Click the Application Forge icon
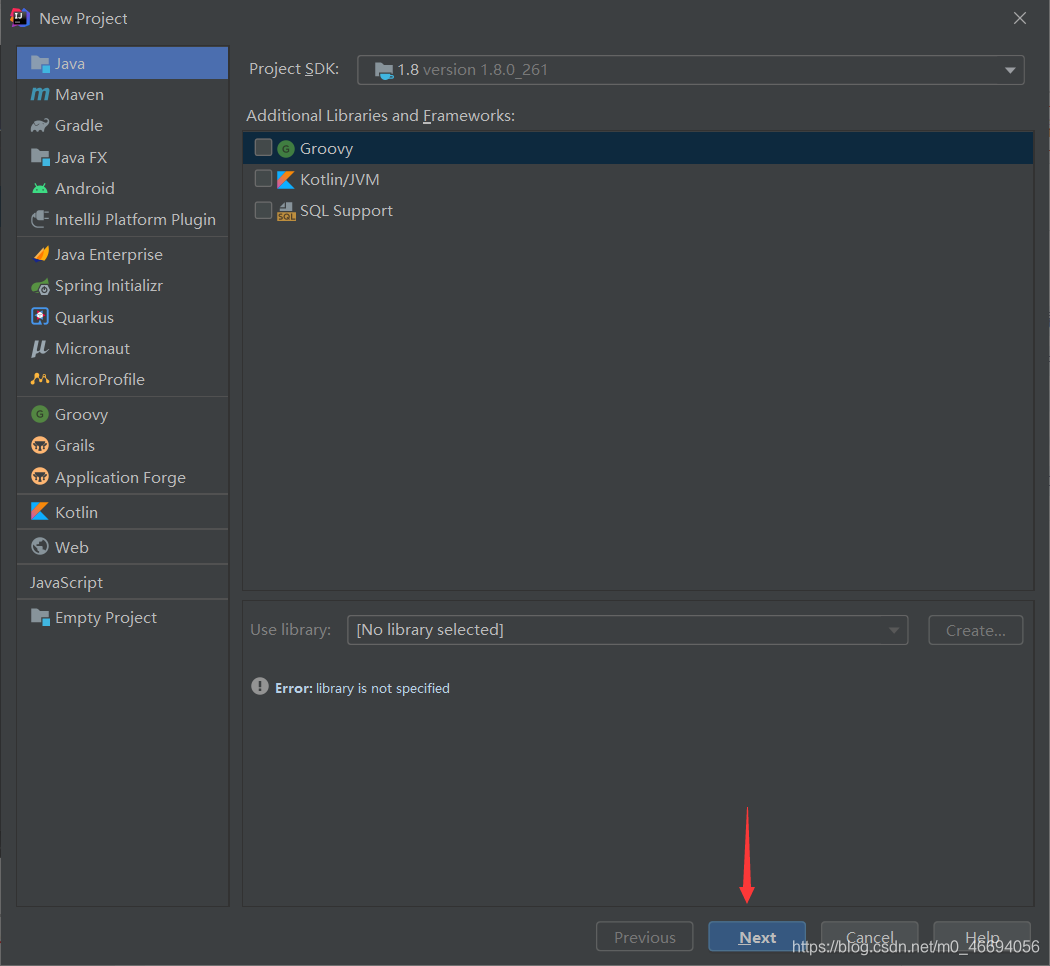Viewport: 1050px width, 966px height. coord(40,477)
